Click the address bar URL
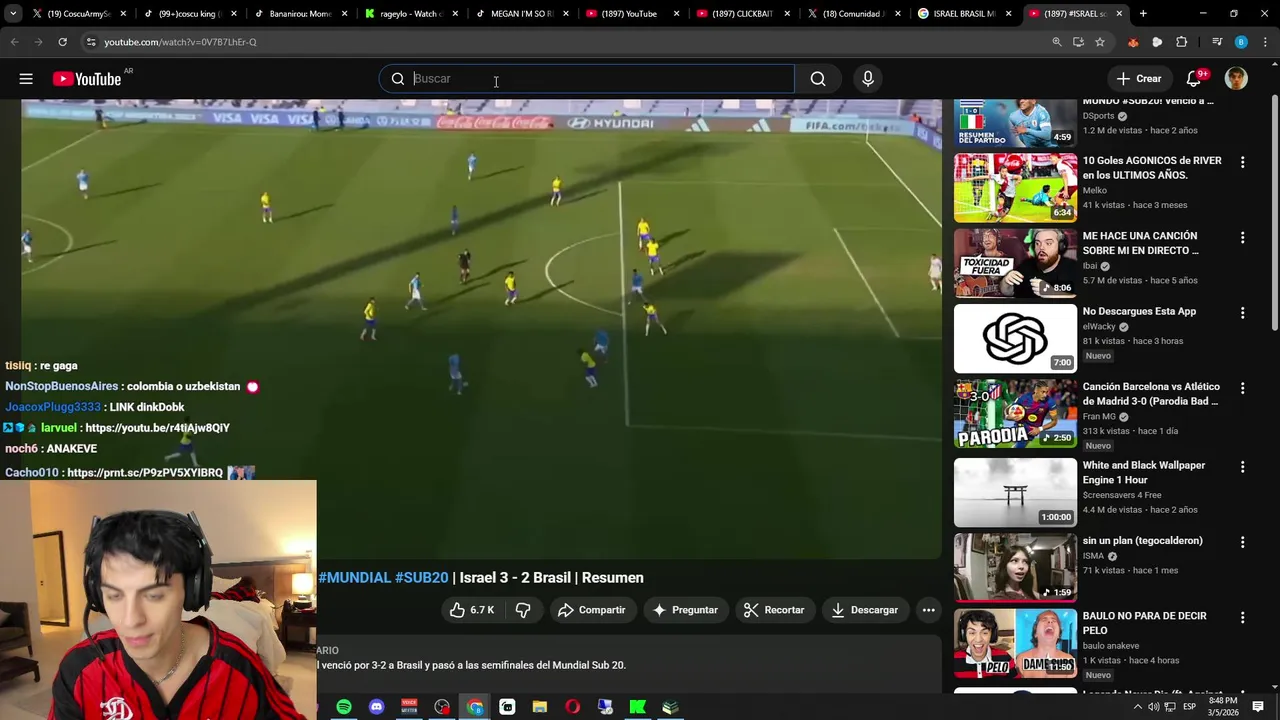1280x720 pixels. 180,42
